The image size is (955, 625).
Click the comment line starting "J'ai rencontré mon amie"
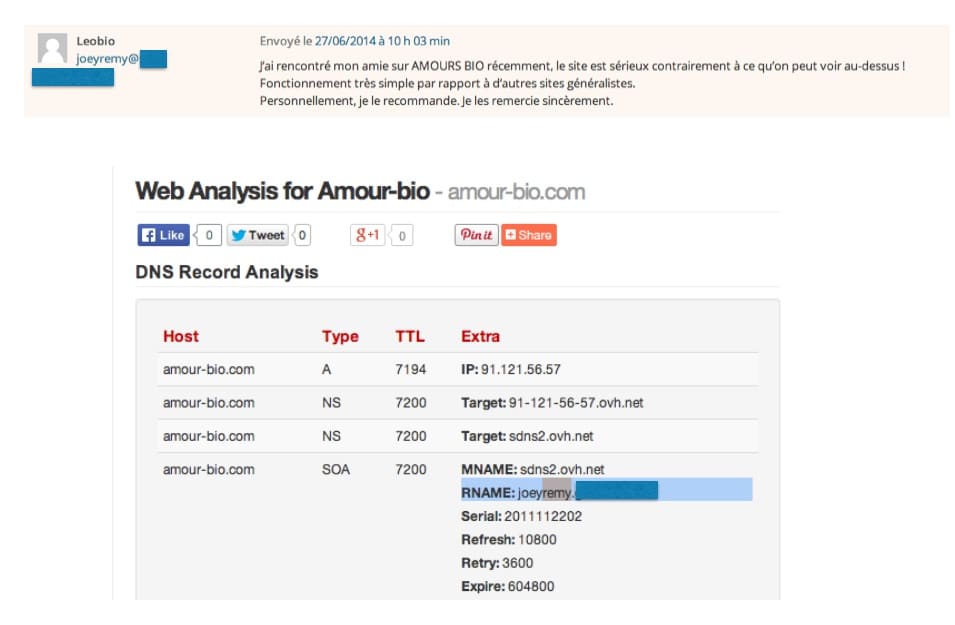[x=582, y=66]
